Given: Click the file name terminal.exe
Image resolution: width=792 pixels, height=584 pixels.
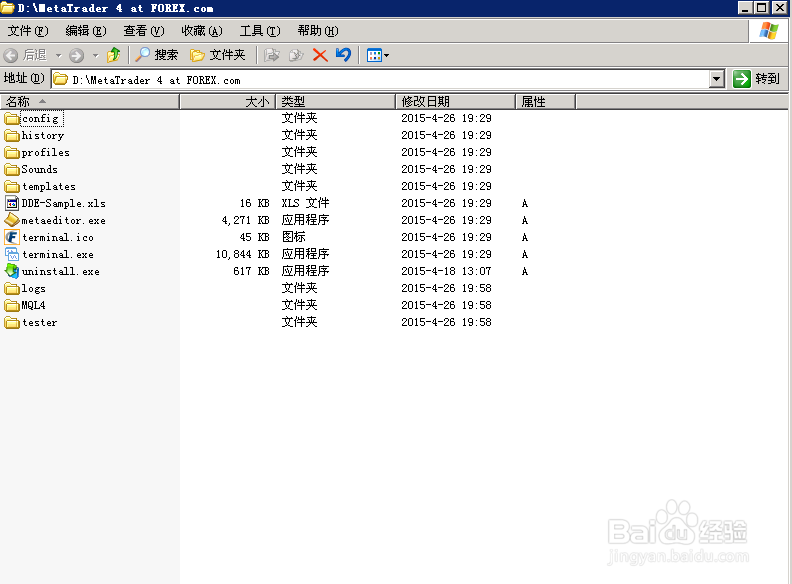Looking at the screenshot, I should [58, 255].
